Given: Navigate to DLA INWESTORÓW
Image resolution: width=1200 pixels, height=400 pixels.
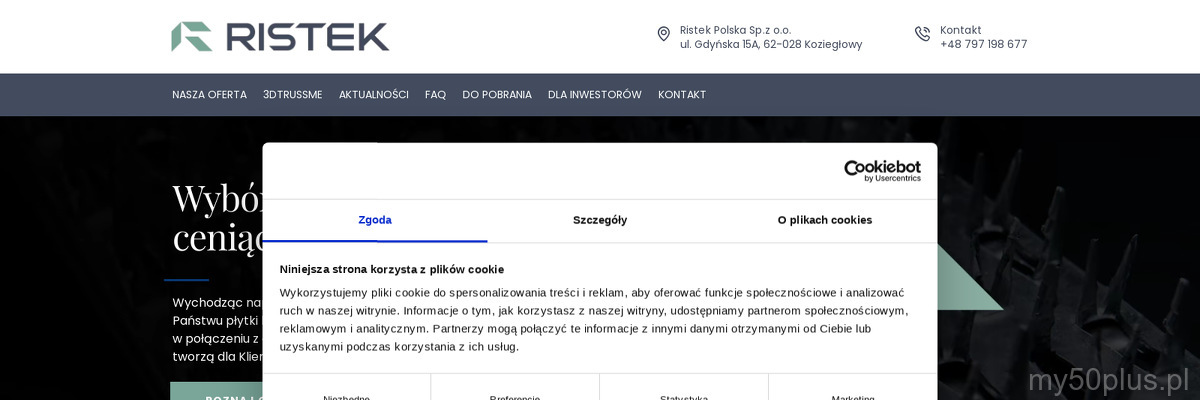Looking at the screenshot, I should pyautogui.click(x=594, y=95).
